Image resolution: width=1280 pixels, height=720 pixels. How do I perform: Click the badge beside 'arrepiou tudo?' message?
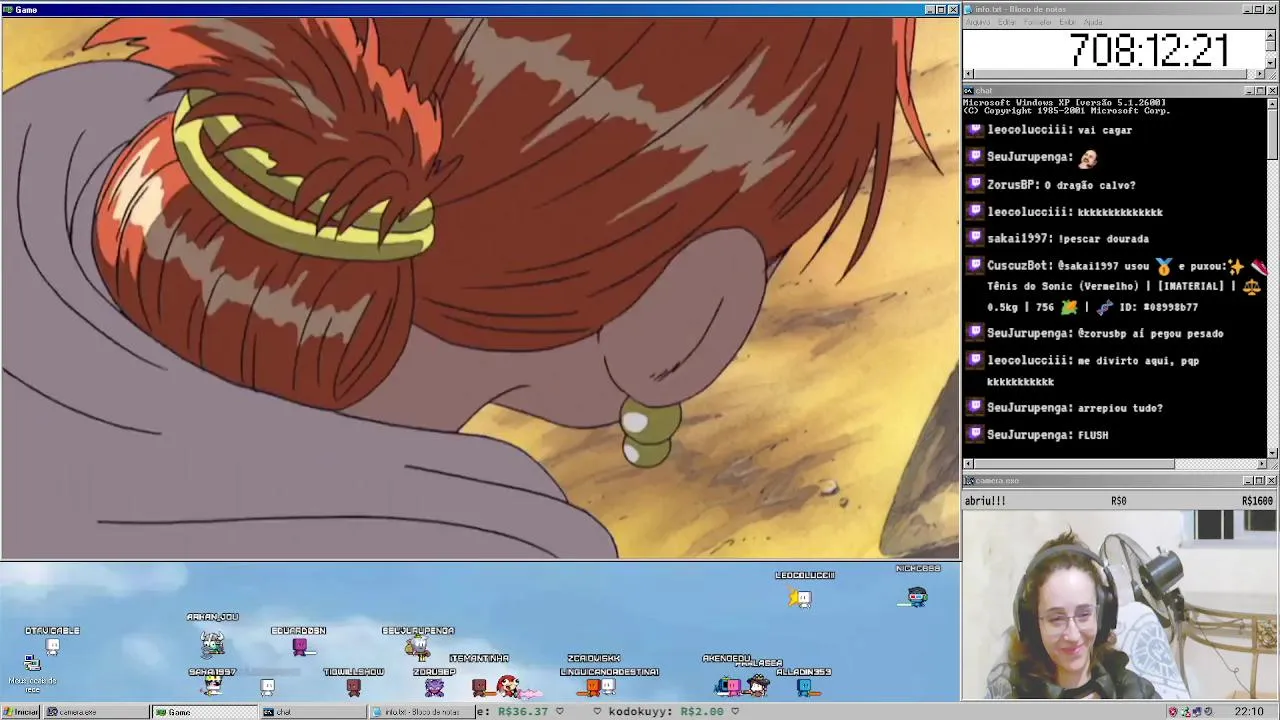(975, 407)
